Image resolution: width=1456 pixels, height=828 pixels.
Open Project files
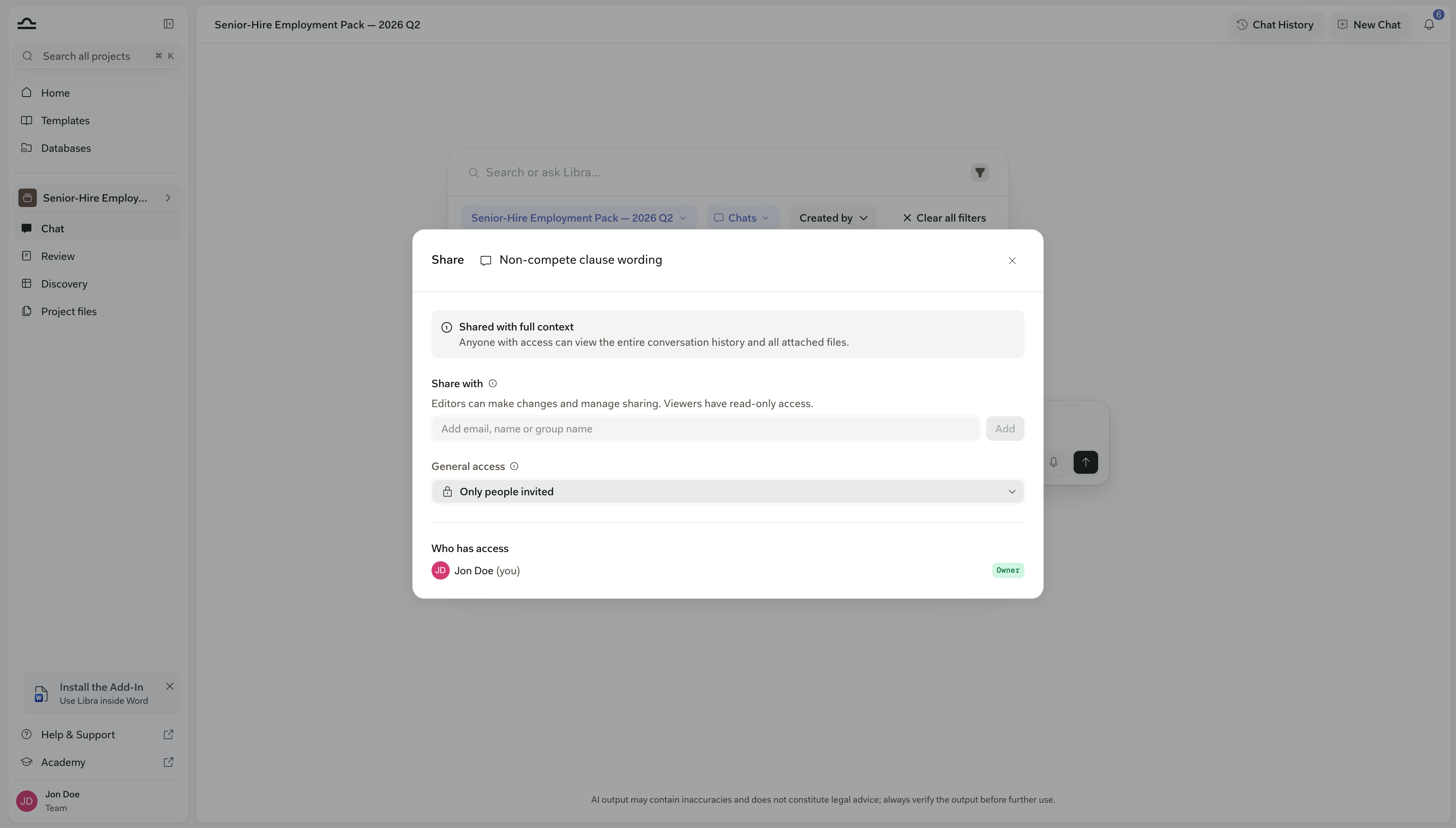[x=98, y=311]
